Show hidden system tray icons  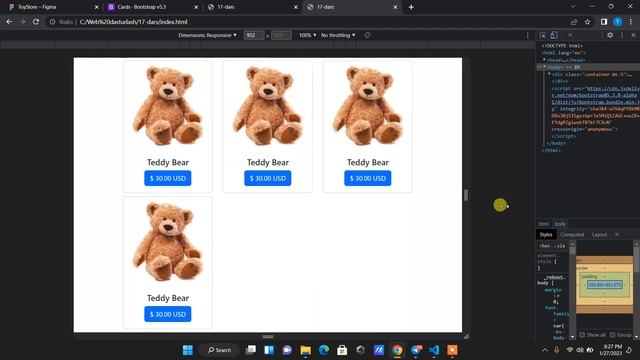click(x=545, y=350)
